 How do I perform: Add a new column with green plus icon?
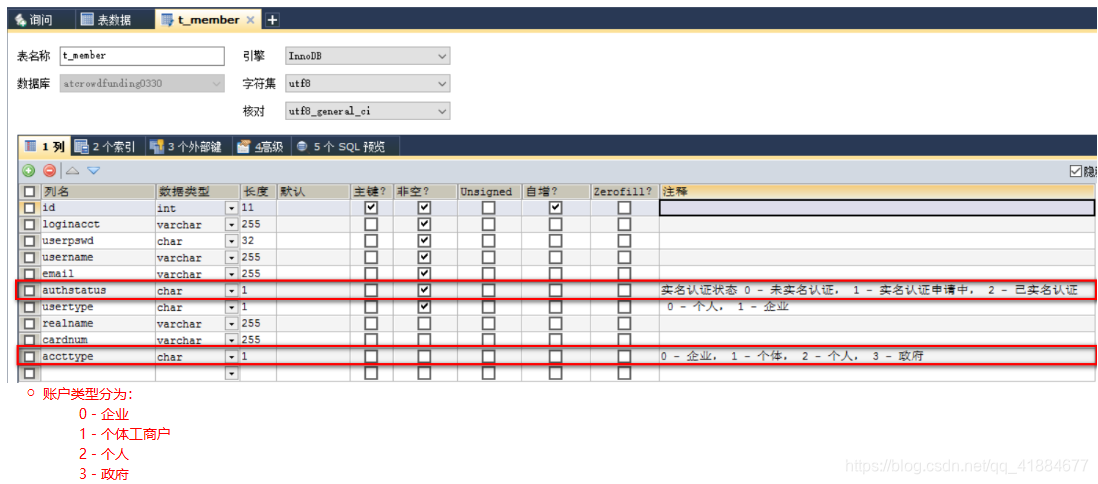coord(29,170)
